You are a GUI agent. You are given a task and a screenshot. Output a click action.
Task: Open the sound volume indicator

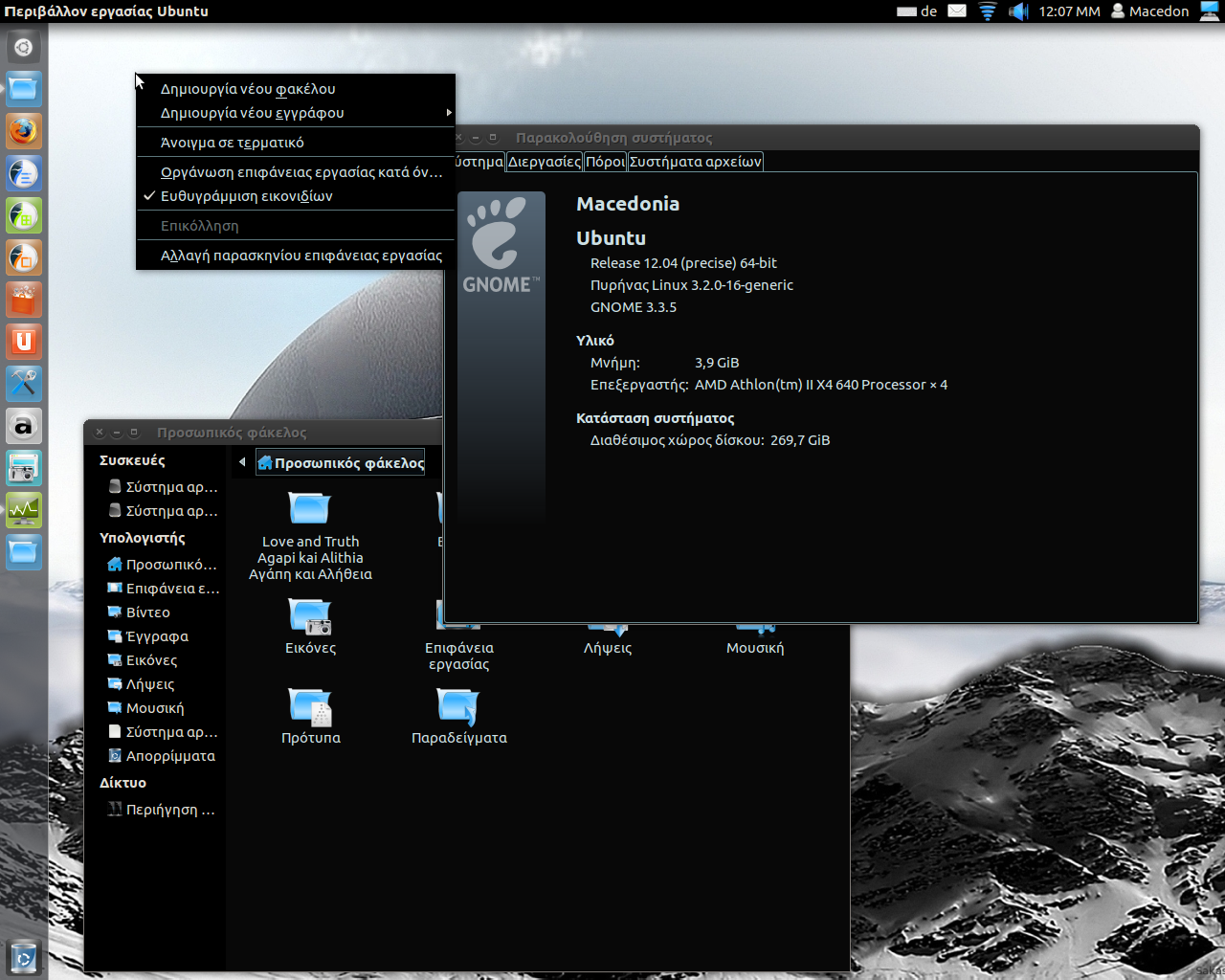click(x=1018, y=11)
